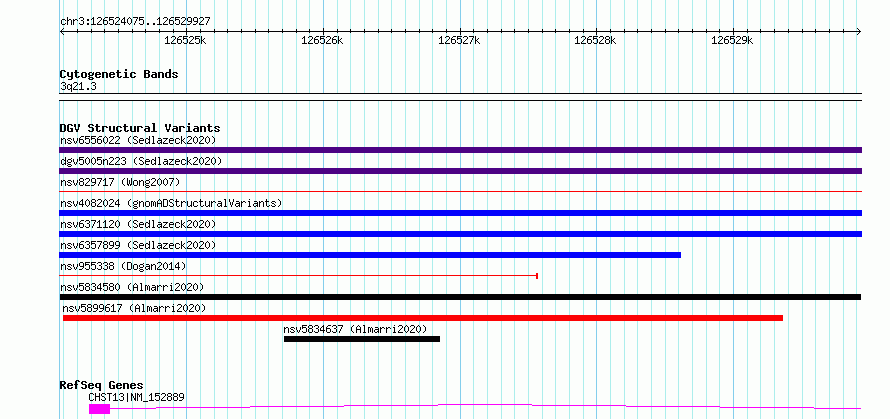Select the 3q21.3 cytogenetic band label
This screenshot has width=890, height=419.
click(x=78, y=87)
